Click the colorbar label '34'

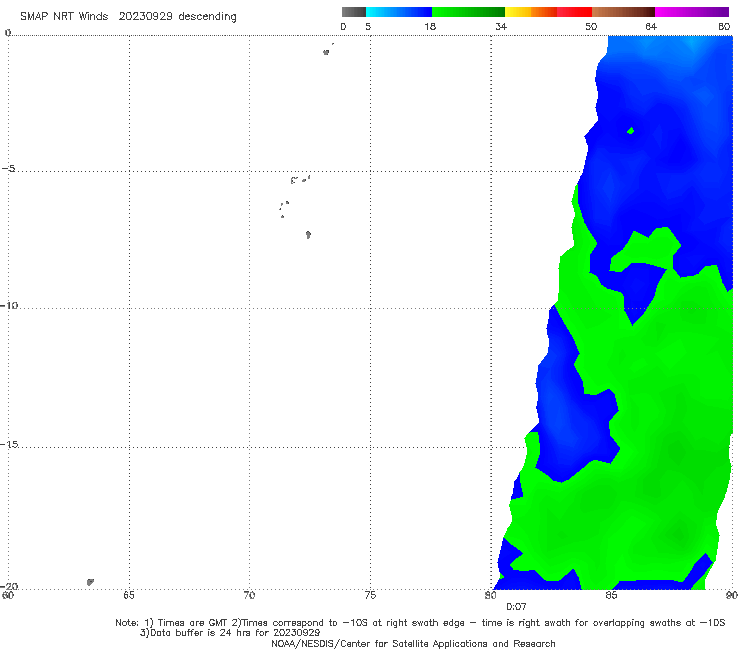pyautogui.click(x=501, y=27)
